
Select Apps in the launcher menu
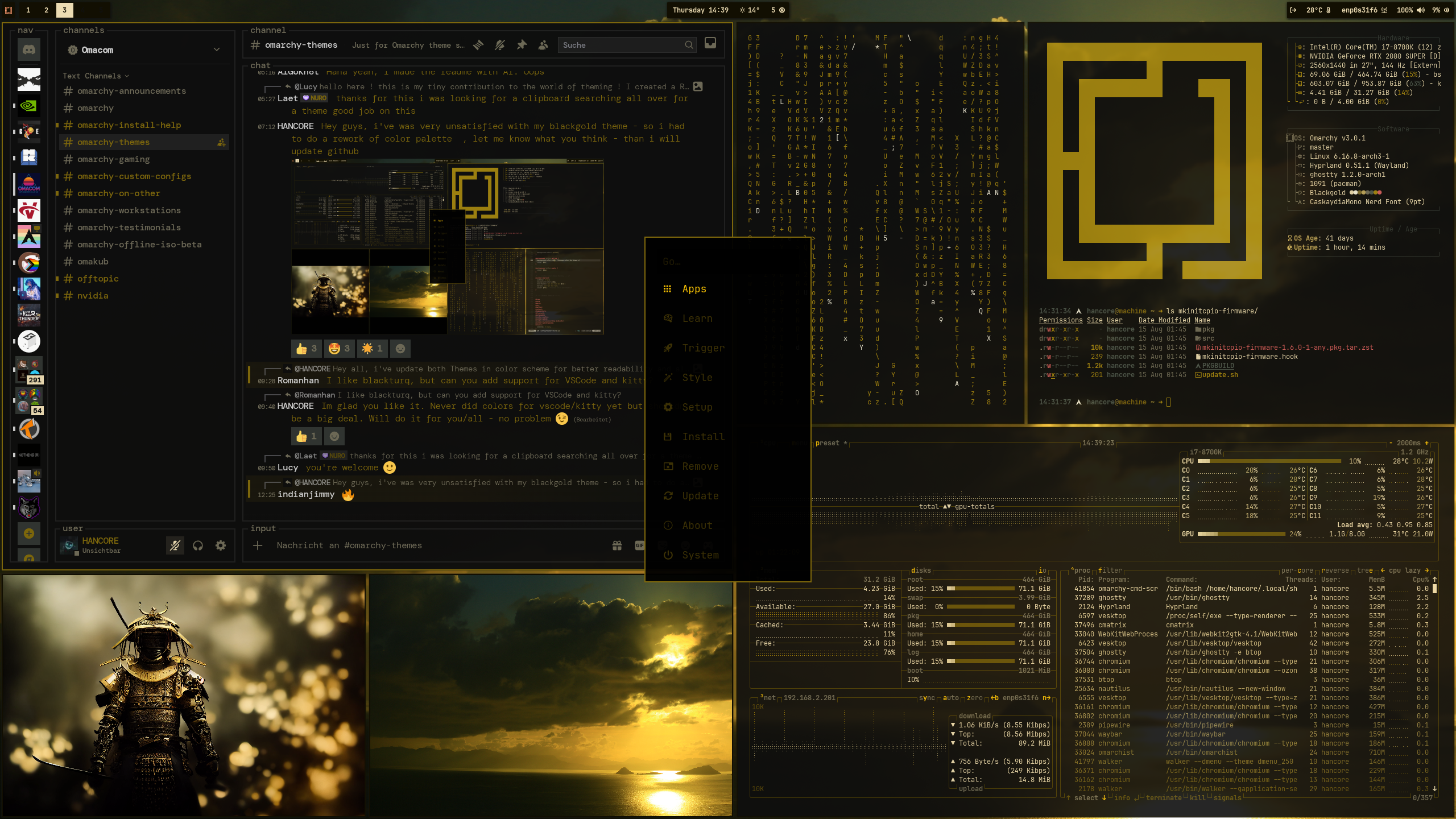pos(694,289)
